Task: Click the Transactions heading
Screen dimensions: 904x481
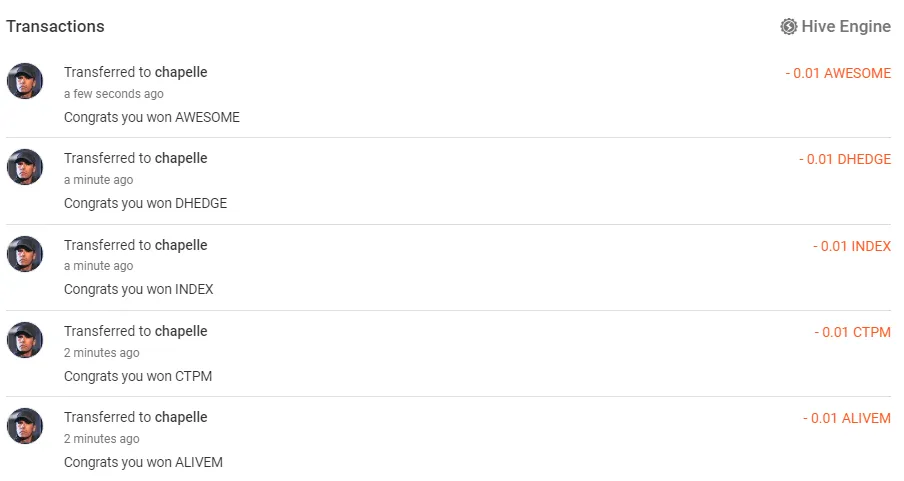Action: [55, 27]
